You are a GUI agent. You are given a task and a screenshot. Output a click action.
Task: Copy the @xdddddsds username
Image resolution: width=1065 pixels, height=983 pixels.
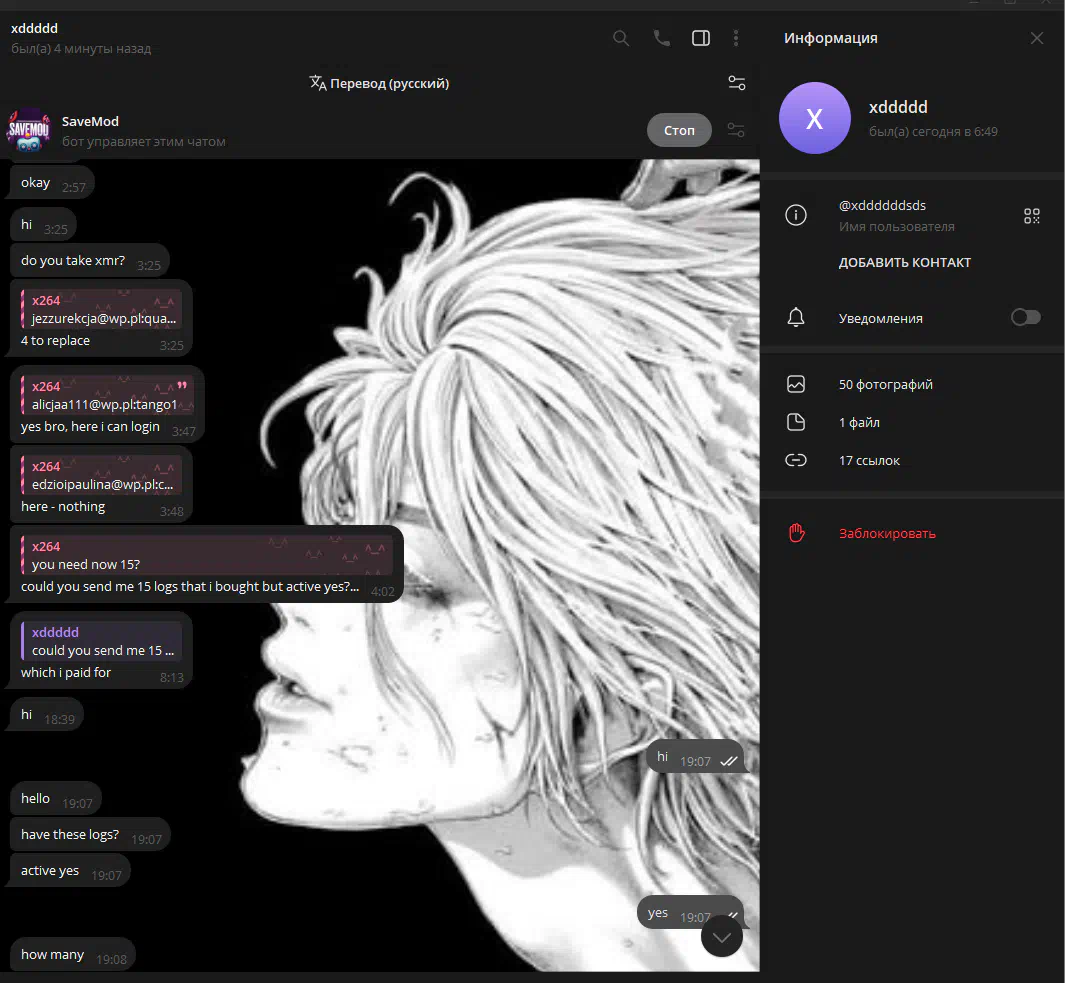[x=882, y=205]
